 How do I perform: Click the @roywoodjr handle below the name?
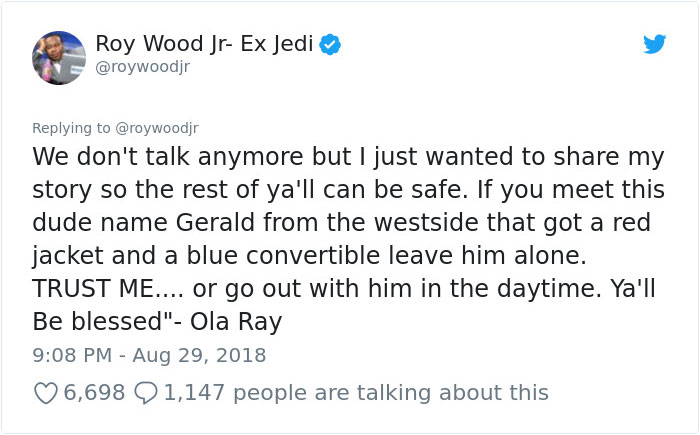point(142,67)
